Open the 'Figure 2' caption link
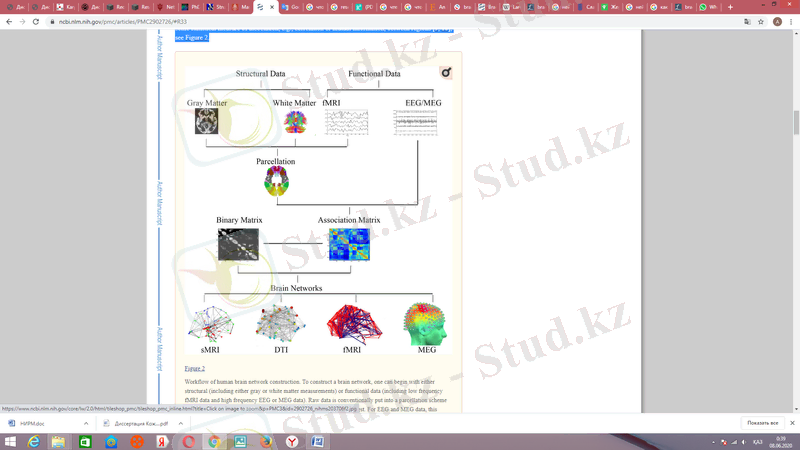The image size is (800, 450). pos(195,368)
